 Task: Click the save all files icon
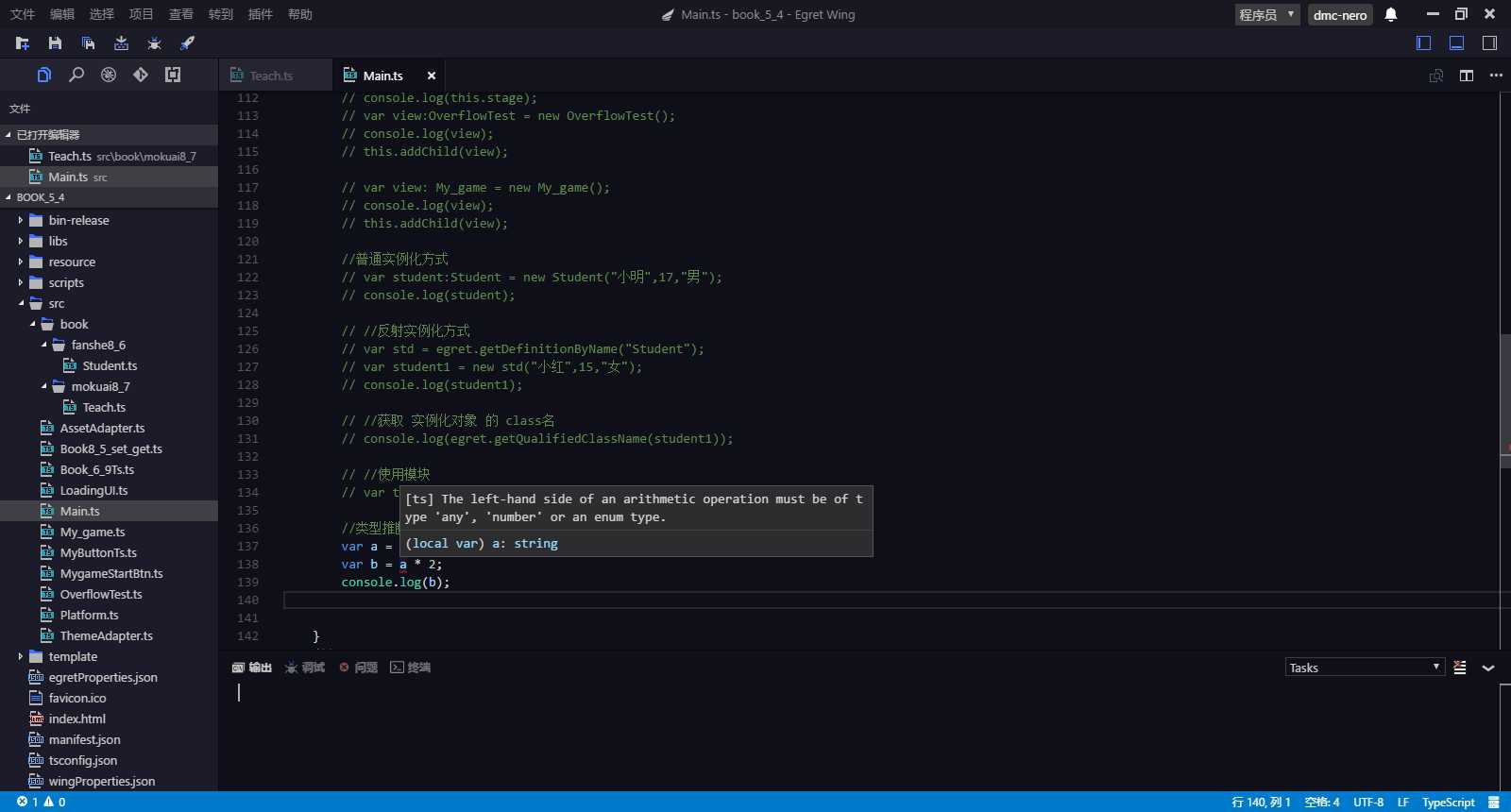click(88, 43)
